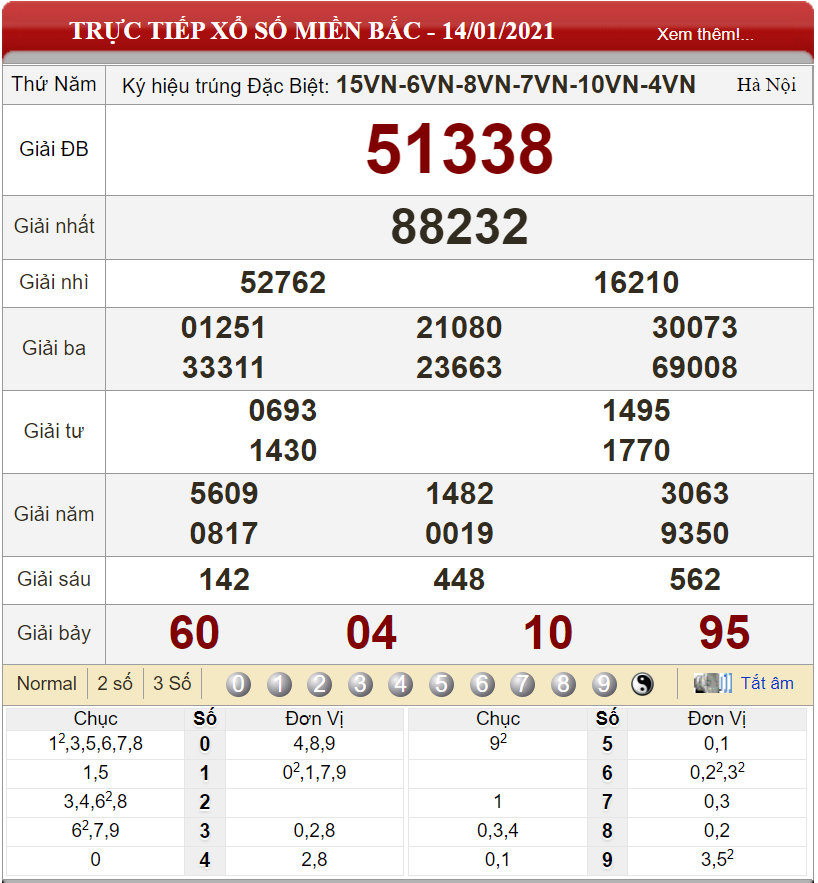Click second prize number 16210
Image resolution: width=818 pixels, height=883 pixels.
pos(636,283)
